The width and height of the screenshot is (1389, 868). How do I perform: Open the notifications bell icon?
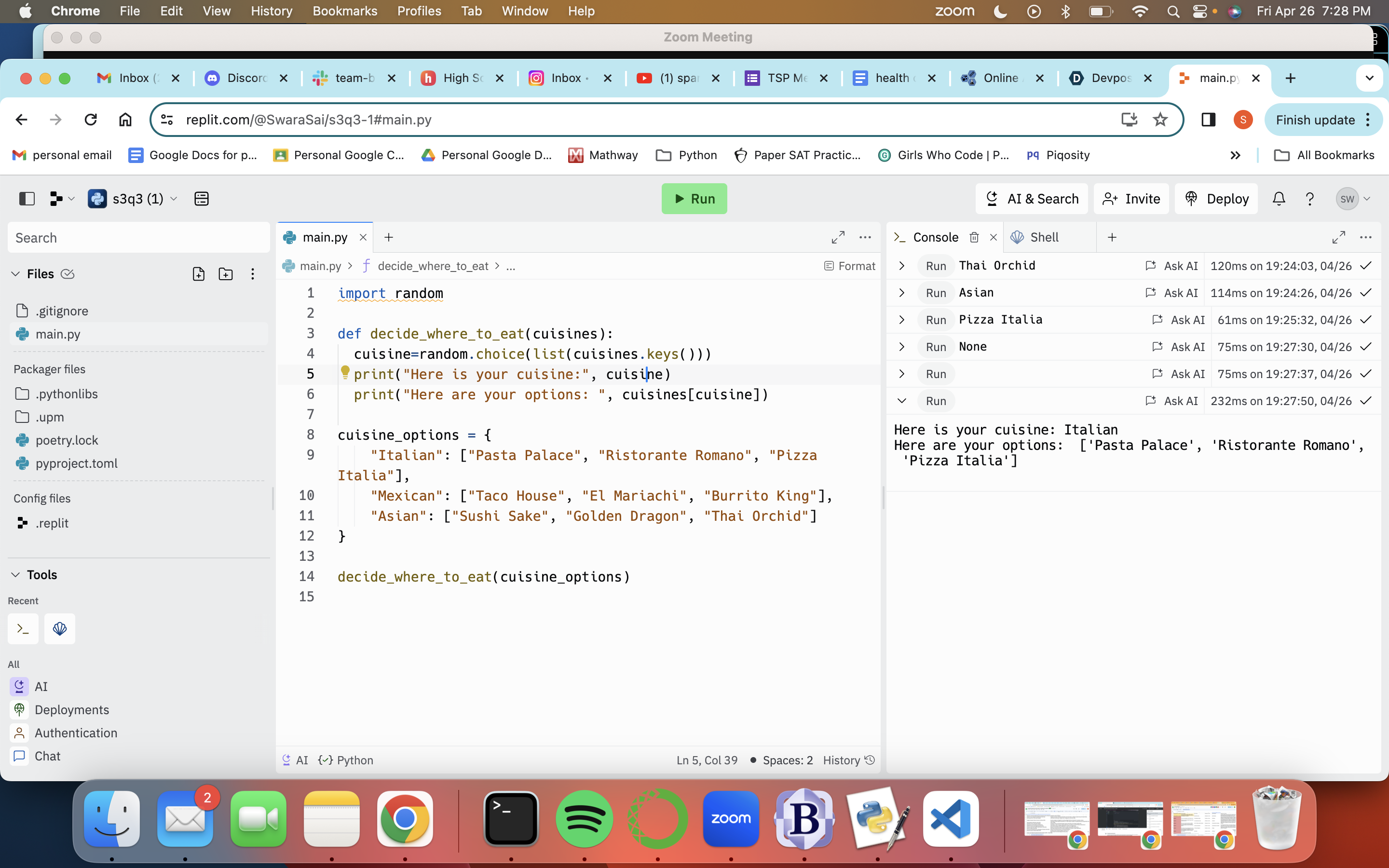(1278, 199)
